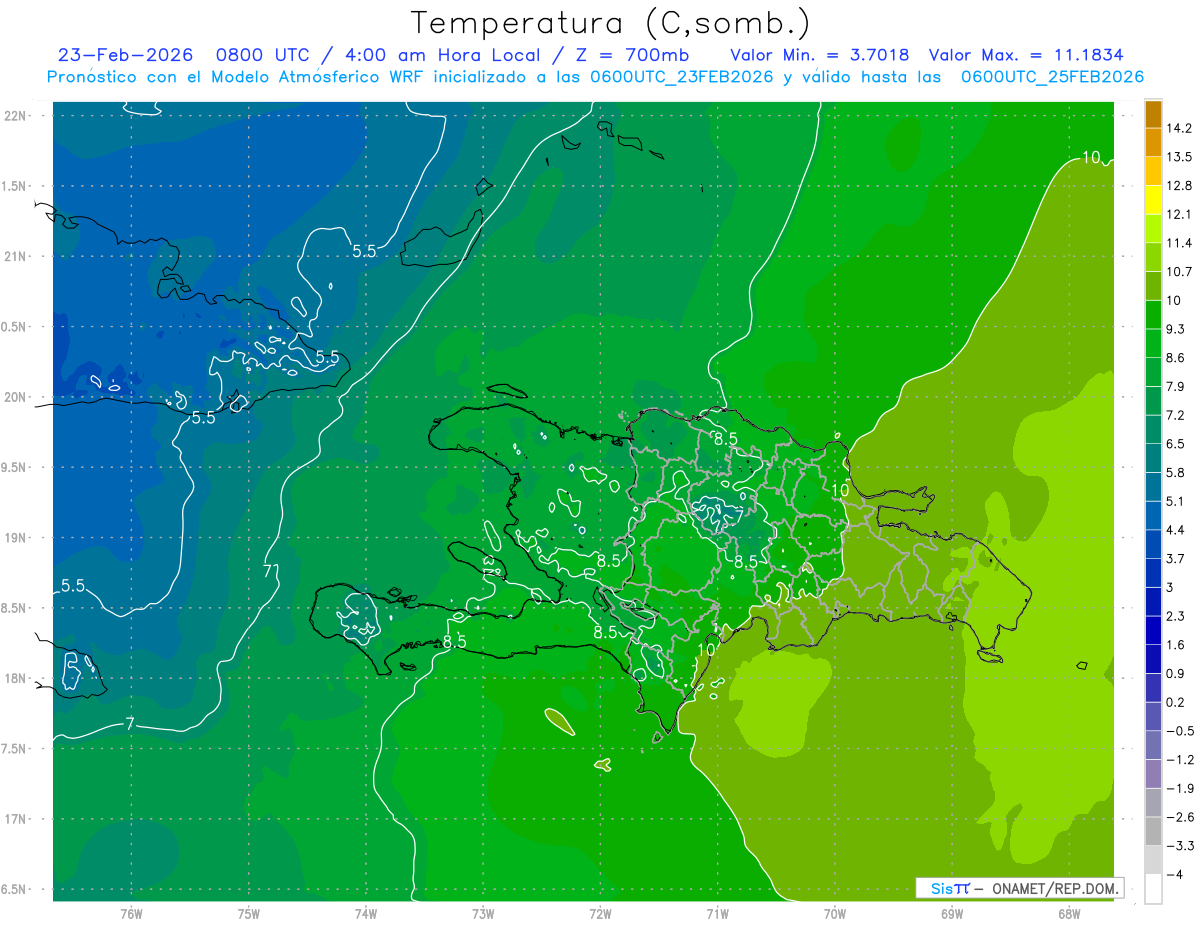Screen dimensions: 1200x927
Task: Click the "0.9" colorbar label
Action: pyautogui.click(x=1176, y=673)
